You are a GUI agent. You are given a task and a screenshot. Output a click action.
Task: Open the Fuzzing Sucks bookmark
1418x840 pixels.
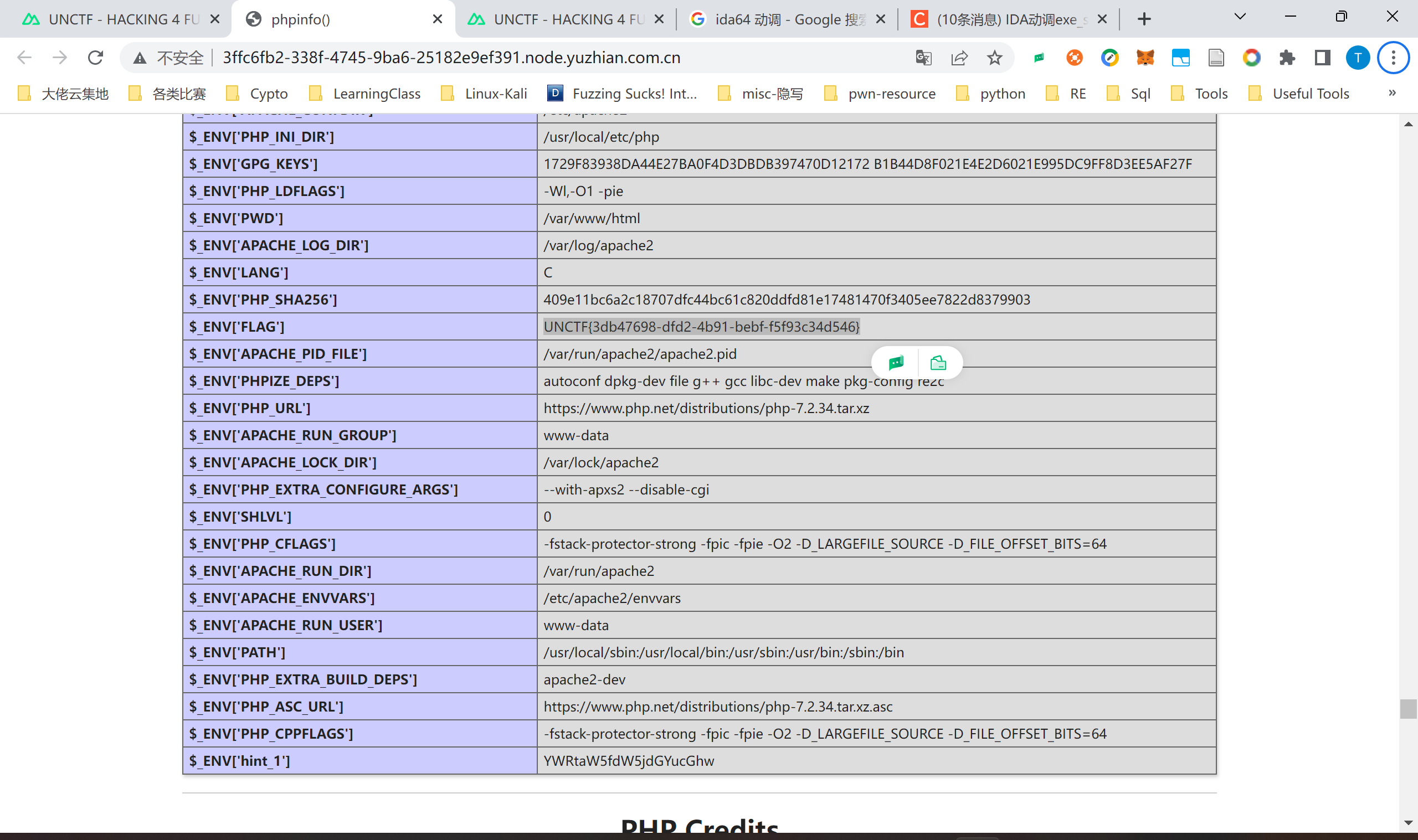pos(623,94)
